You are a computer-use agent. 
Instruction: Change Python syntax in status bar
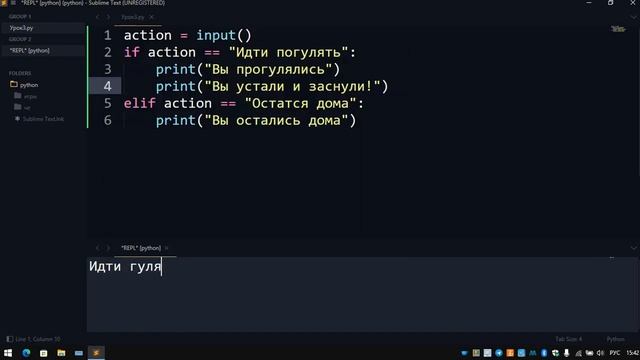coord(616,339)
